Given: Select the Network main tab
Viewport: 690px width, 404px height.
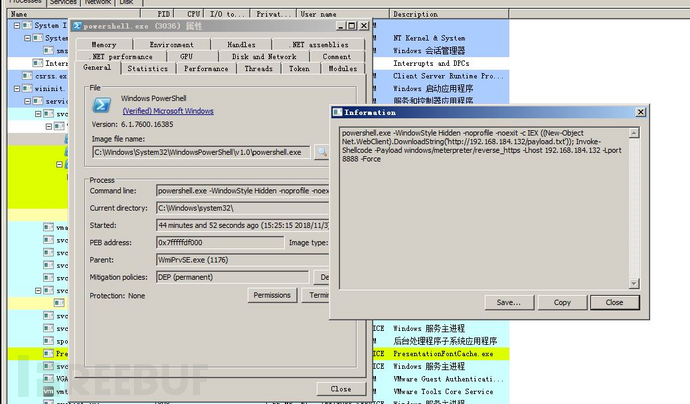Looking at the screenshot, I should pos(98,2).
